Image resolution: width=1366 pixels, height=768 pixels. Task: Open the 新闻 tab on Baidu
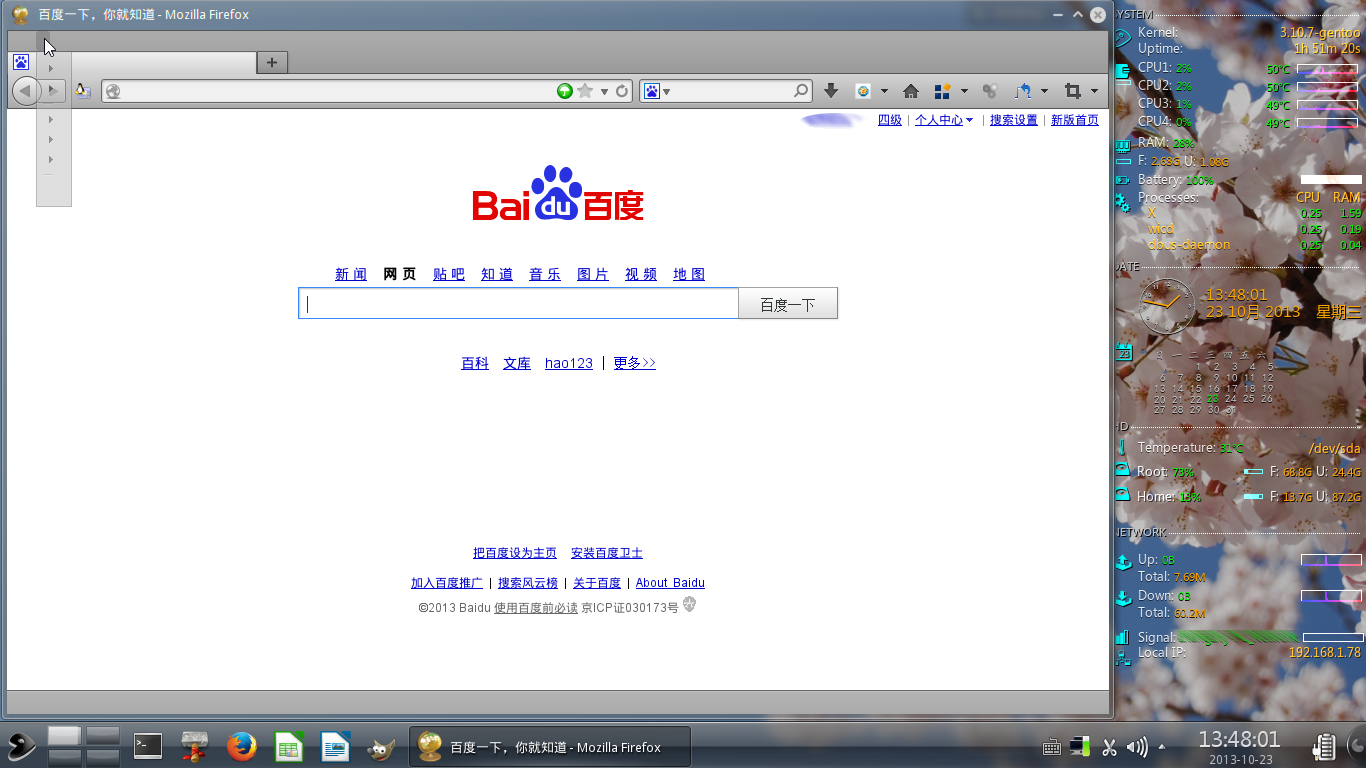351,274
